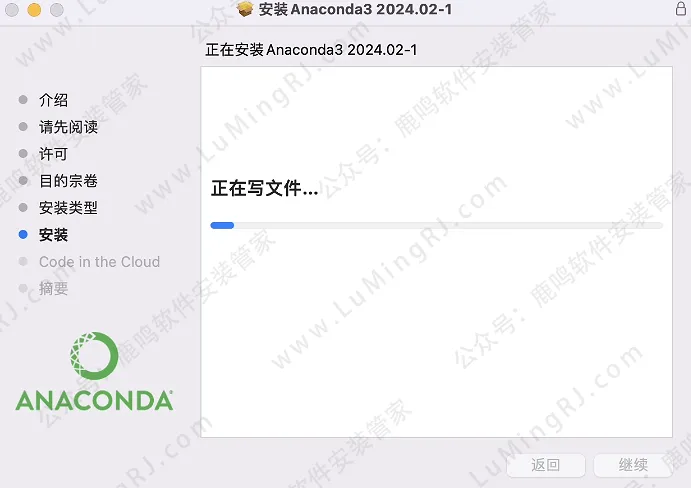Select the active 安装 step label

point(53,235)
